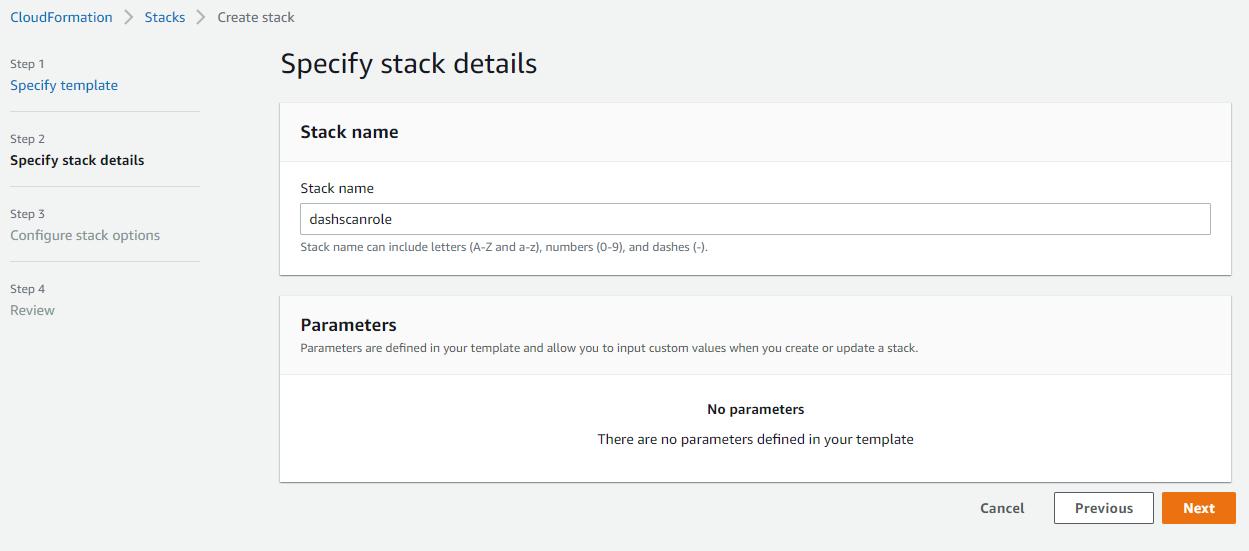Click the chevron after CloudFormation breadcrumb
This screenshot has width=1249, height=551.
(128, 17)
